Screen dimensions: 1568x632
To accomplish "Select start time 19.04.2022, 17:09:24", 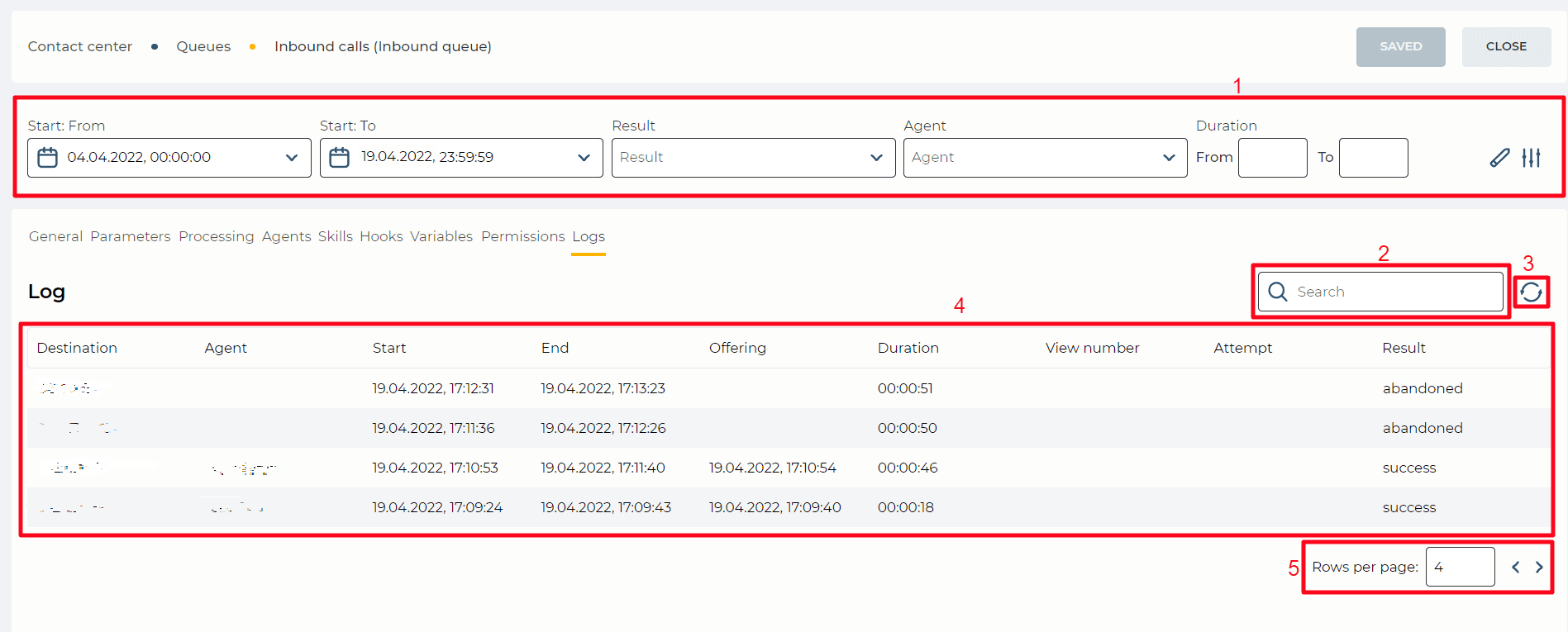I will tap(437, 507).
